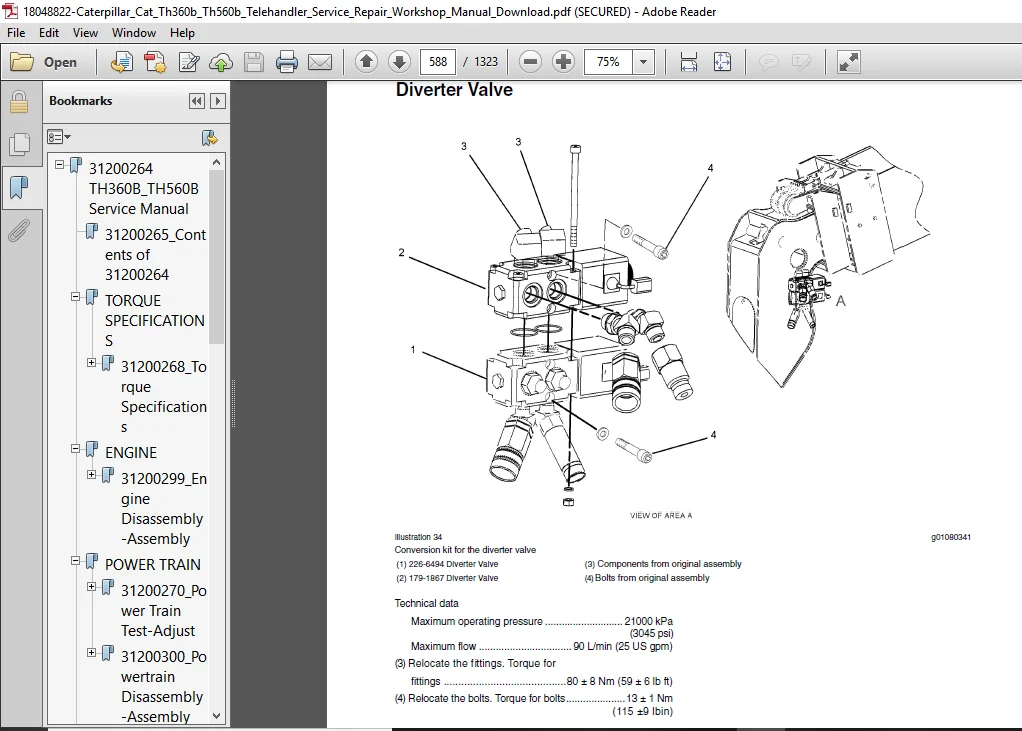Click '(2) 179-1867 Diverter Valve' legend text
Viewport: 1022px width, 731px height.
[447, 578]
